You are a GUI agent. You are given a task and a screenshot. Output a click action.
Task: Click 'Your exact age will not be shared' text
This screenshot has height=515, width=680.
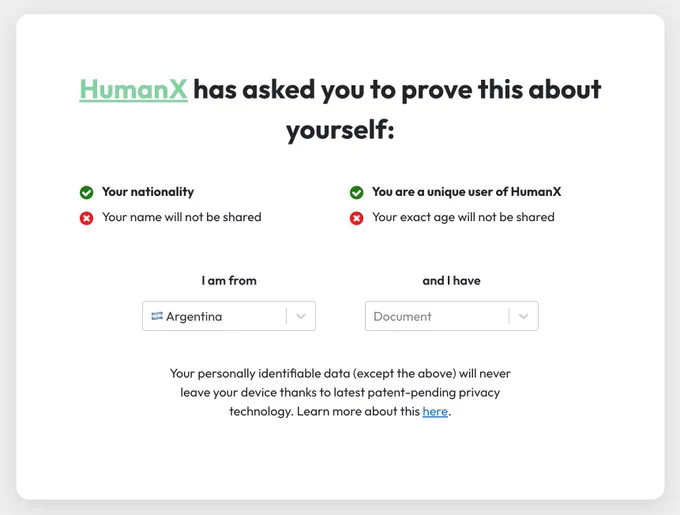coord(463,217)
